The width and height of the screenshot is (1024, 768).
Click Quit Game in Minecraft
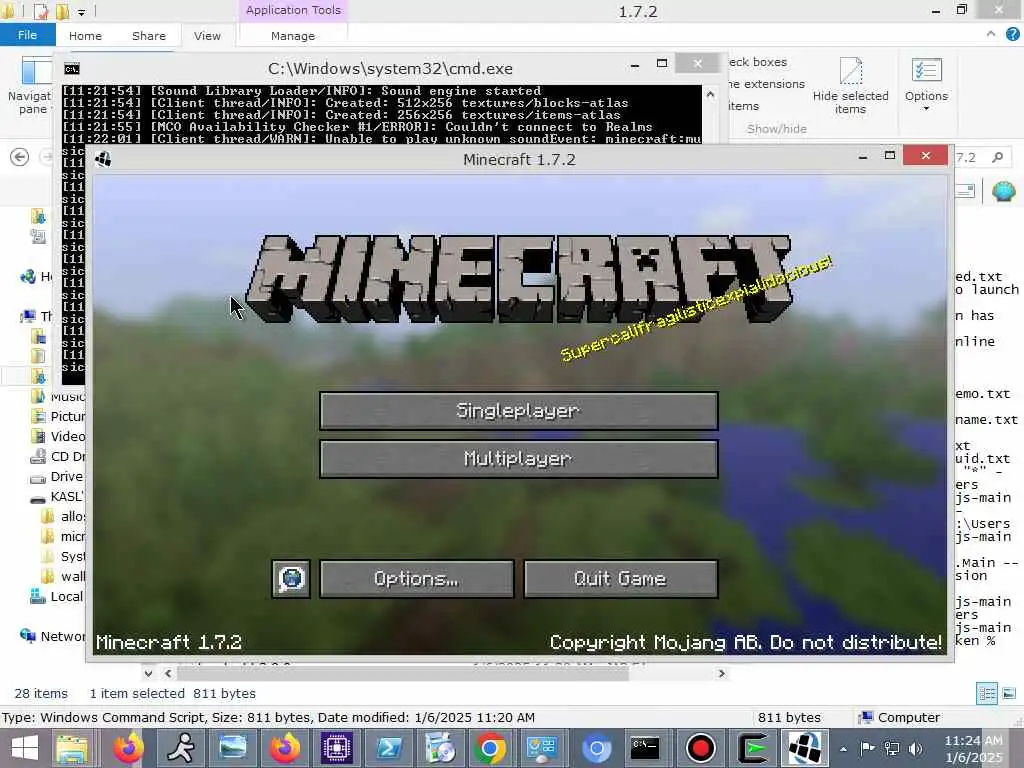[x=620, y=579]
